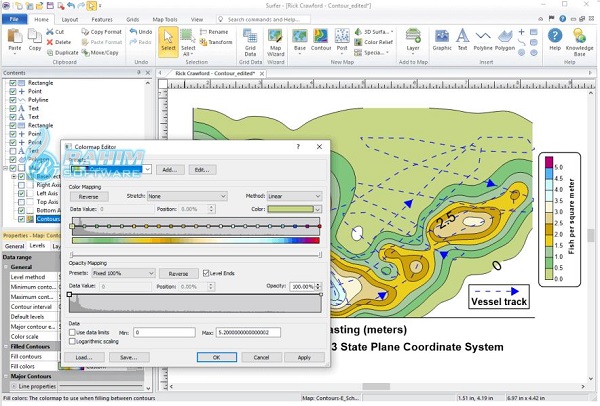The image size is (600, 406).
Task: Click the Copy icon in ribbon
Action: point(35,40)
